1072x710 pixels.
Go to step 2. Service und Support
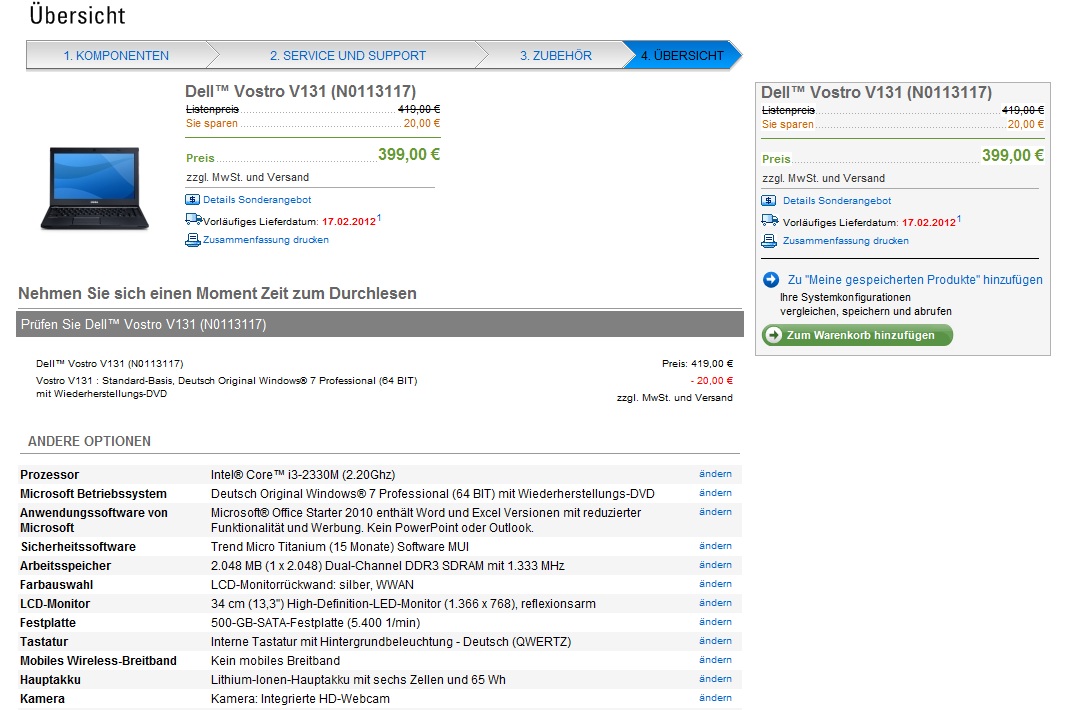coord(348,55)
